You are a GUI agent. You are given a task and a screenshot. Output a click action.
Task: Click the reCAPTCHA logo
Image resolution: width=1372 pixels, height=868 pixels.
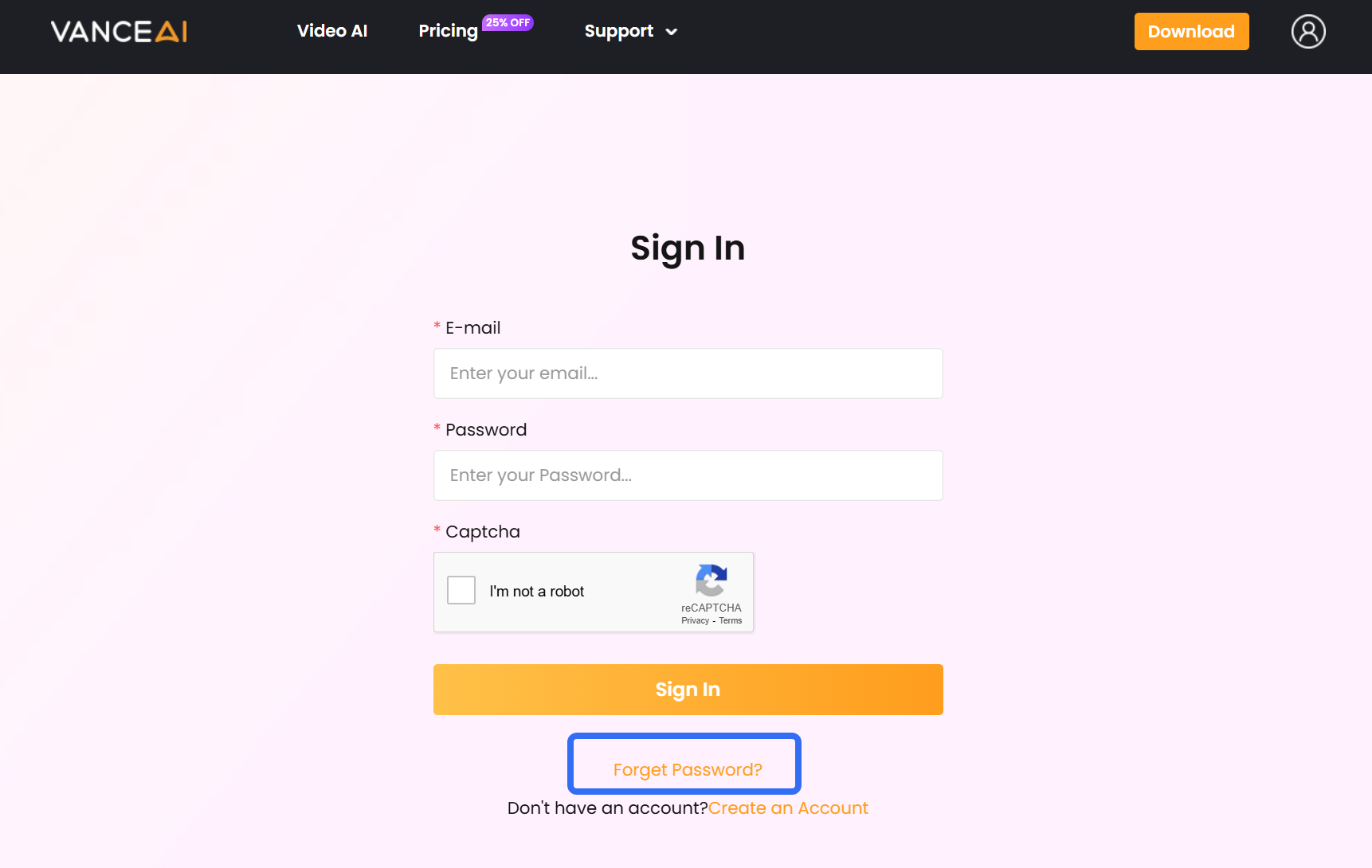point(711,580)
